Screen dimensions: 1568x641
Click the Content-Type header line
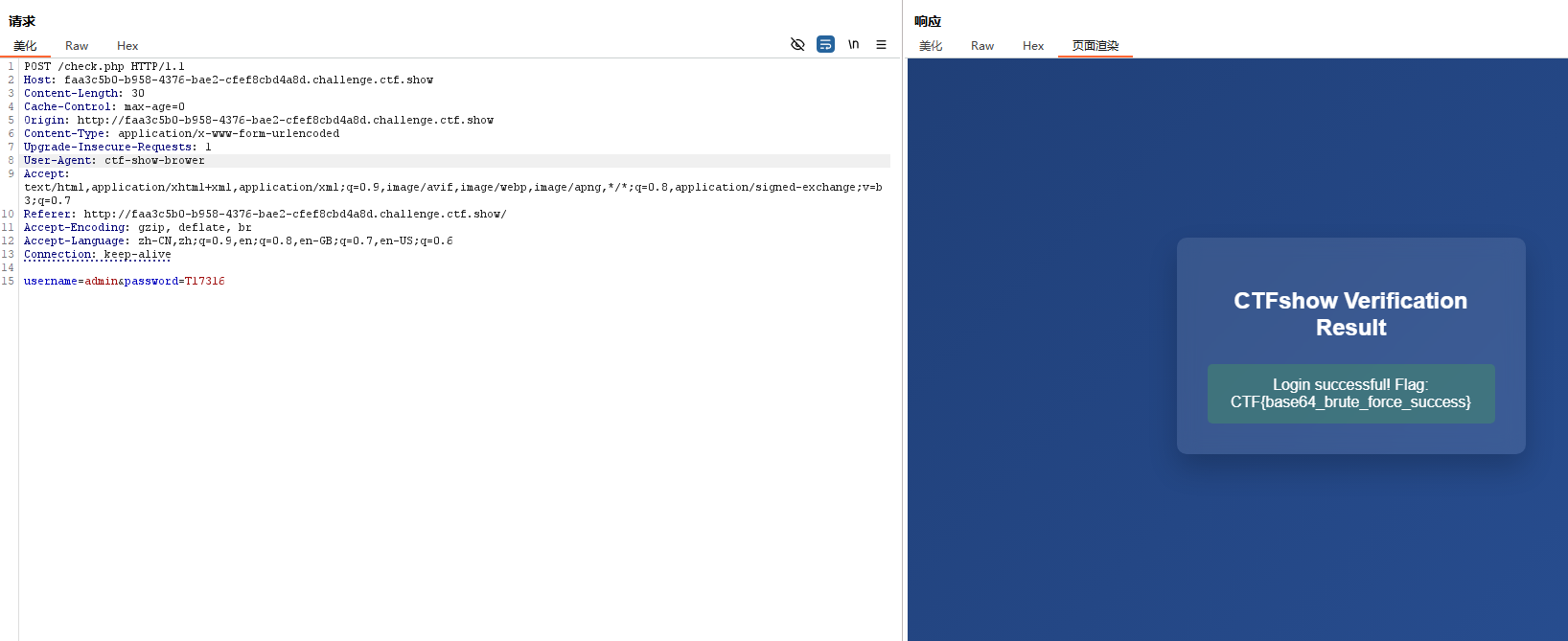tap(182, 134)
